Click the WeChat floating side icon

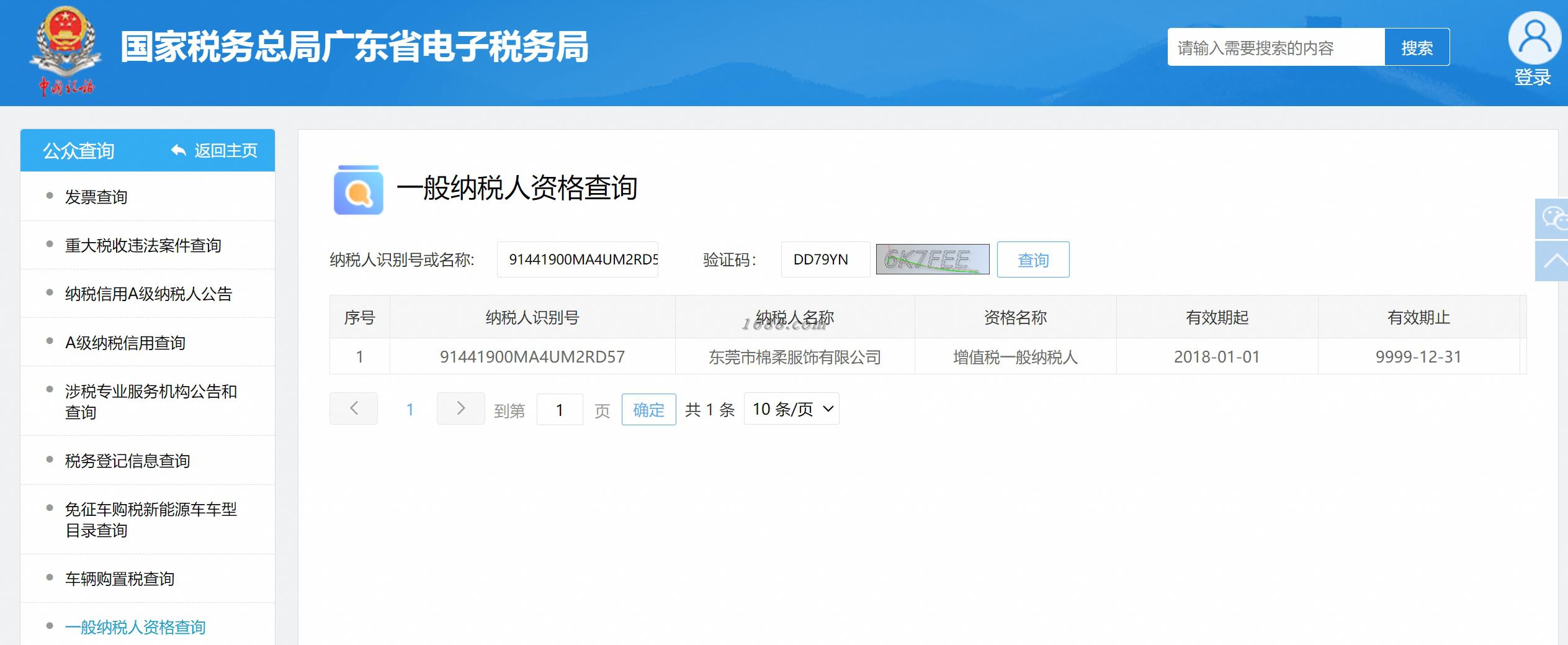1552,219
